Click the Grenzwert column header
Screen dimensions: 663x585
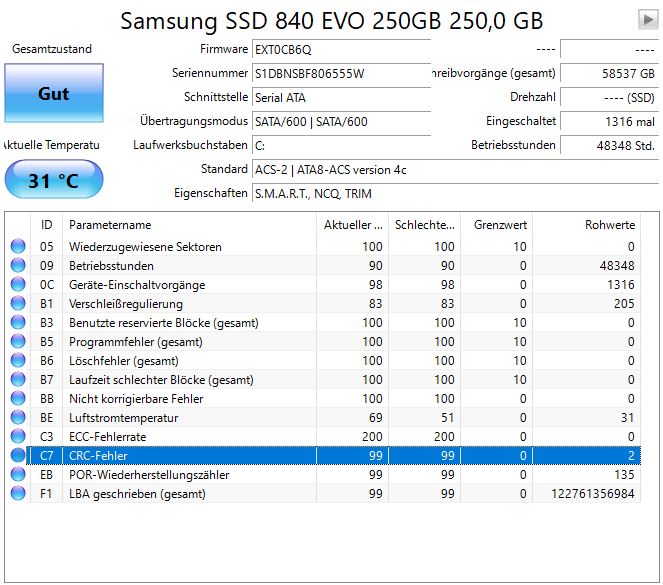(496, 224)
